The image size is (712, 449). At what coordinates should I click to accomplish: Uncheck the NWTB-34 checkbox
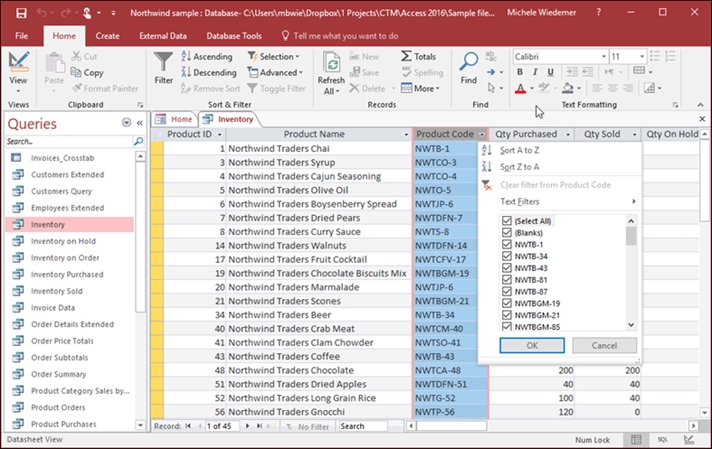[x=507, y=256]
